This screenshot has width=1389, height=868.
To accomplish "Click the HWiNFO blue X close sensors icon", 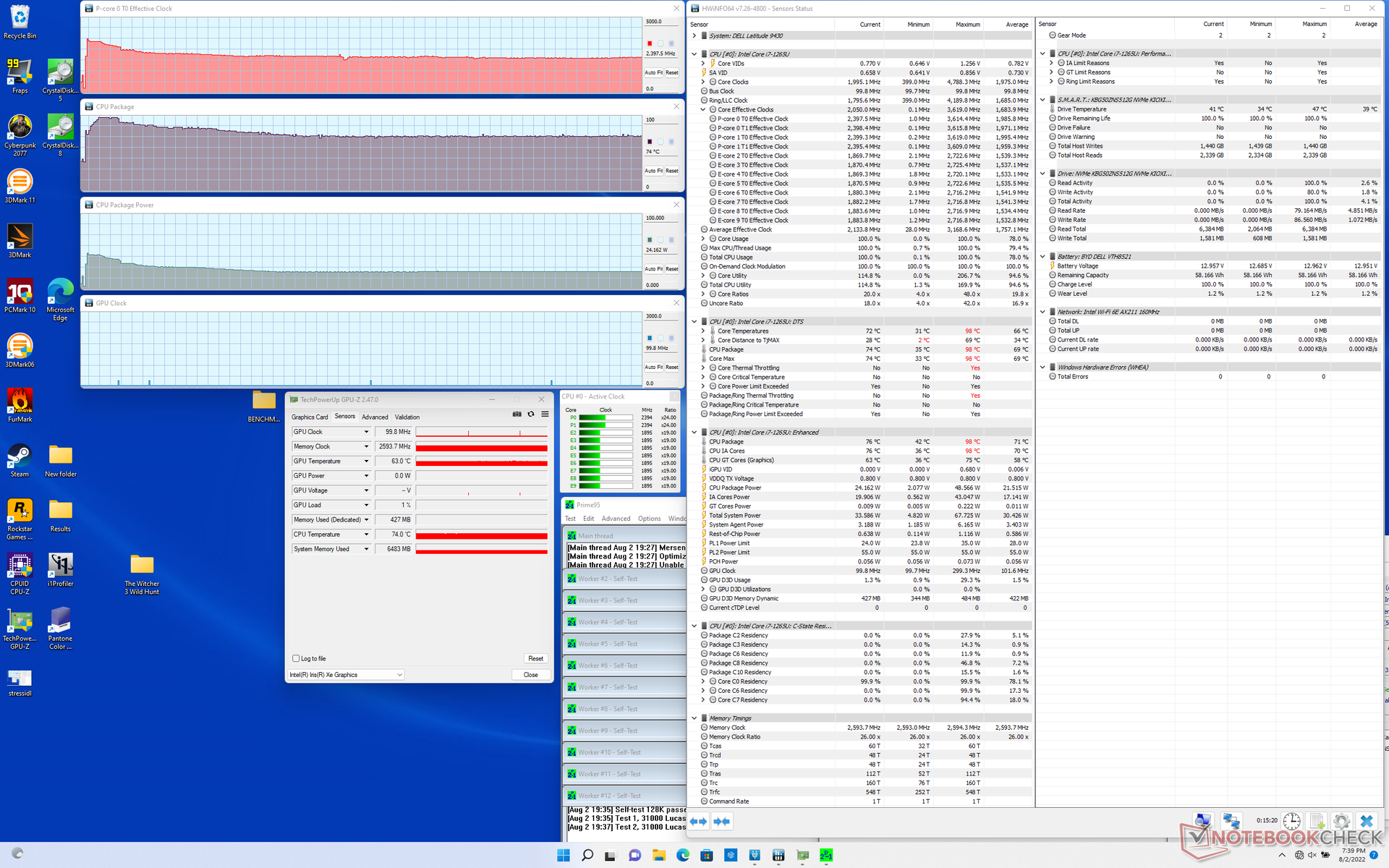I will 1366,821.
